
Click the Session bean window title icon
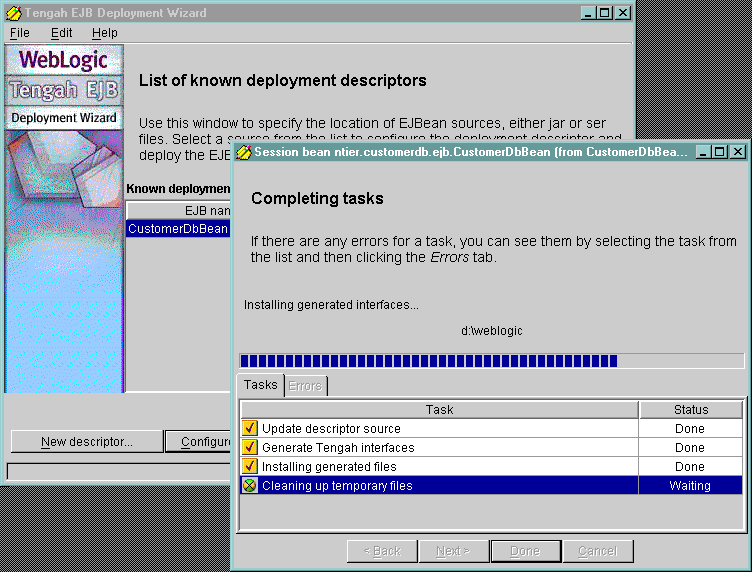coord(244,152)
